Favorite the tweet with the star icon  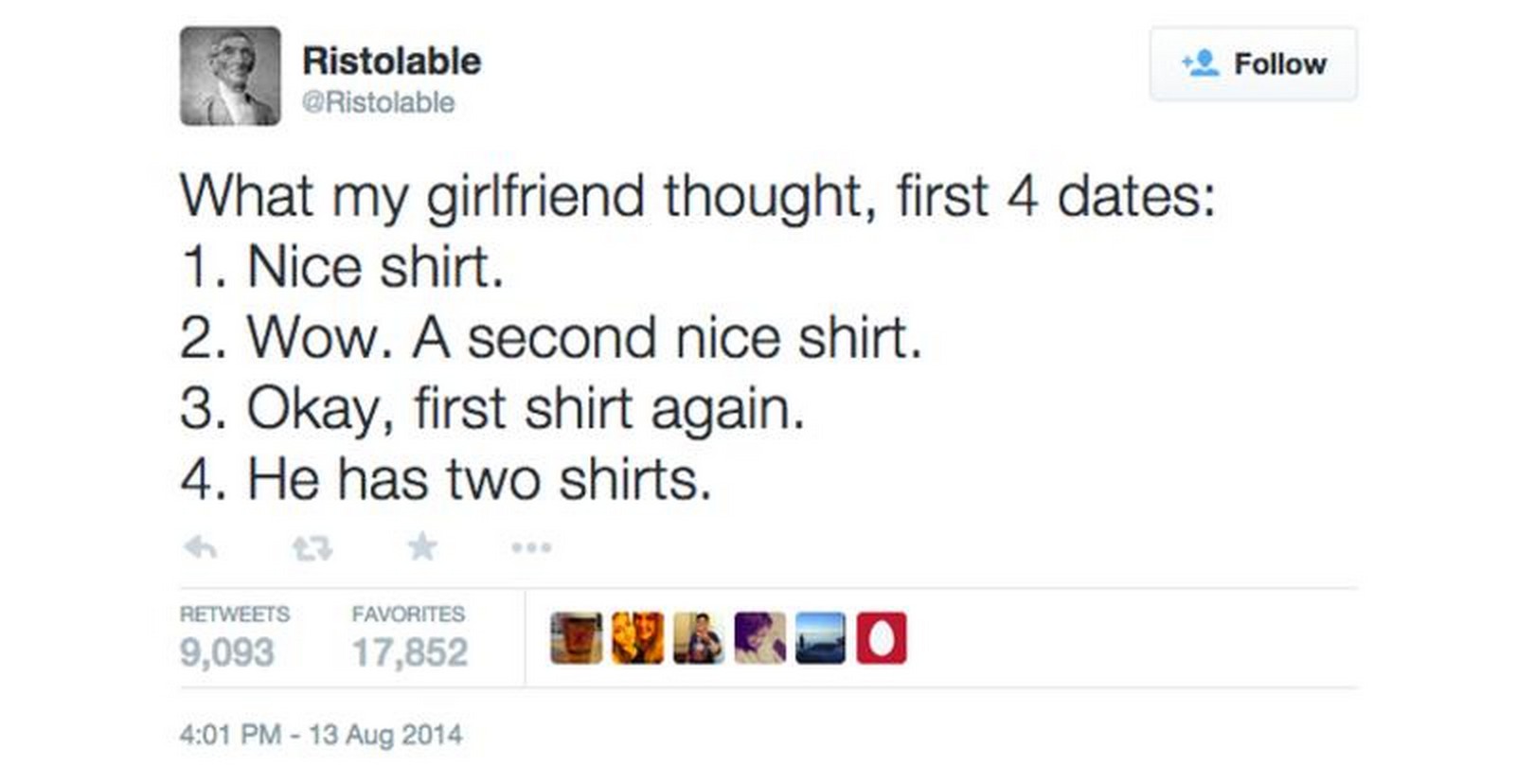pos(422,546)
